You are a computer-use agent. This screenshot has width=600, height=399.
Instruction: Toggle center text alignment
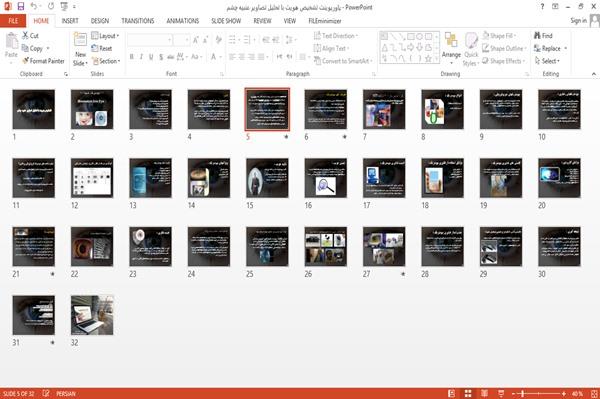coord(241,57)
